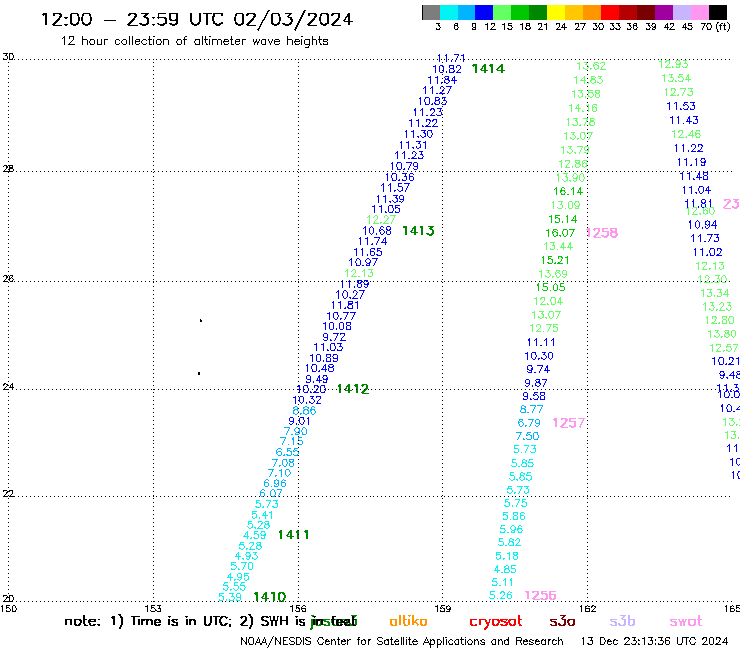
Task: Click the wave height value 8.66
Action: pyautogui.click(x=304, y=411)
